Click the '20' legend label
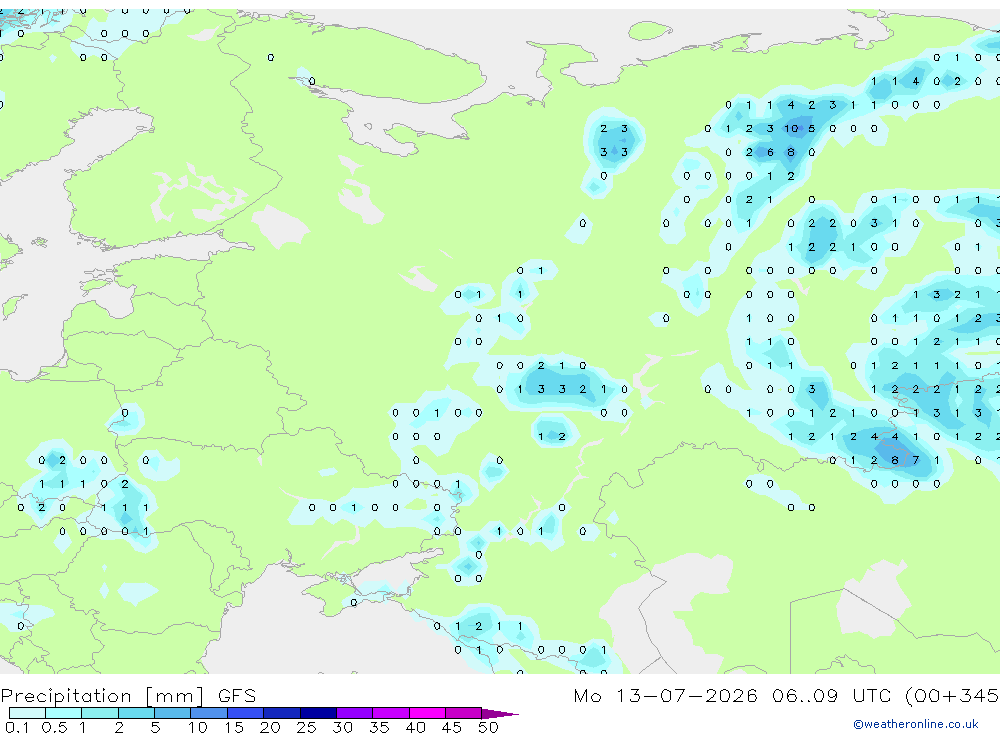Image resolution: width=1000 pixels, height=733 pixels. (270, 727)
